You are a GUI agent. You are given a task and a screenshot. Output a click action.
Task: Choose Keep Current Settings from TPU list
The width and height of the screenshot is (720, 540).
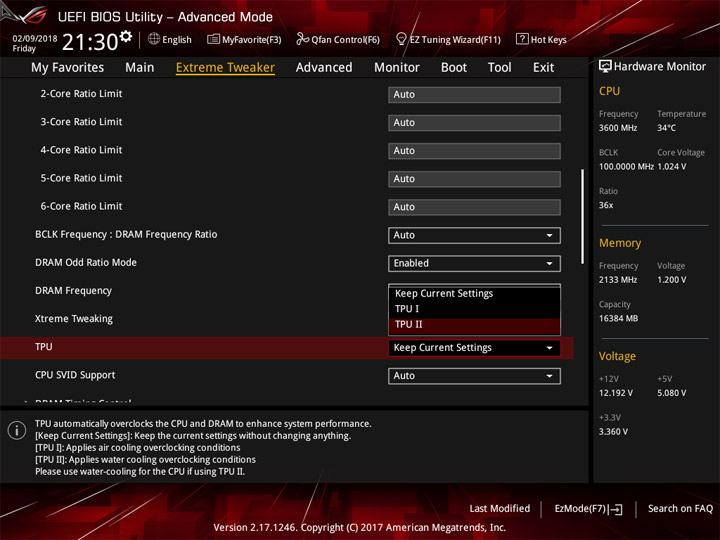[x=474, y=293]
